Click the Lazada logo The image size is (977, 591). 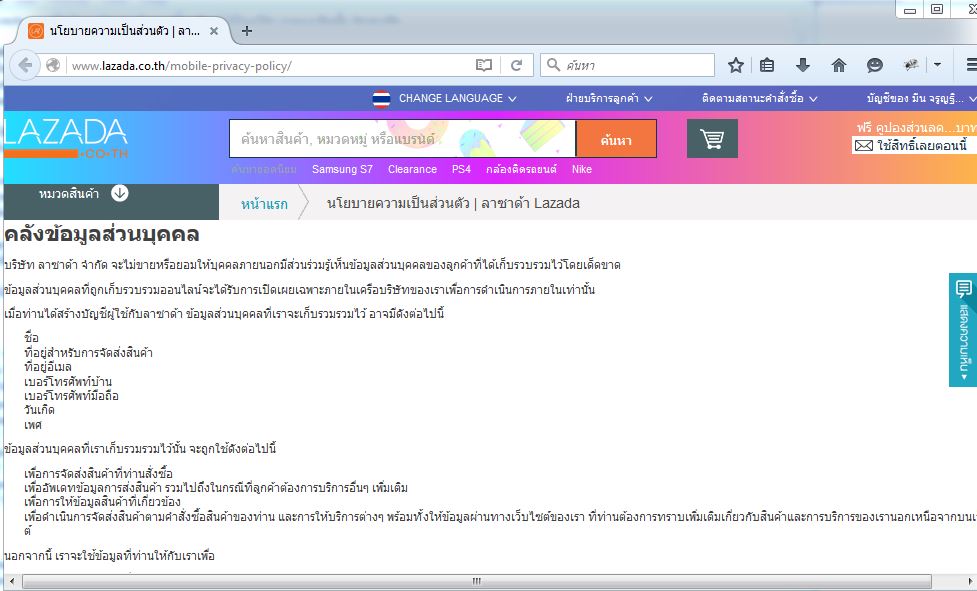(x=65, y=138)
